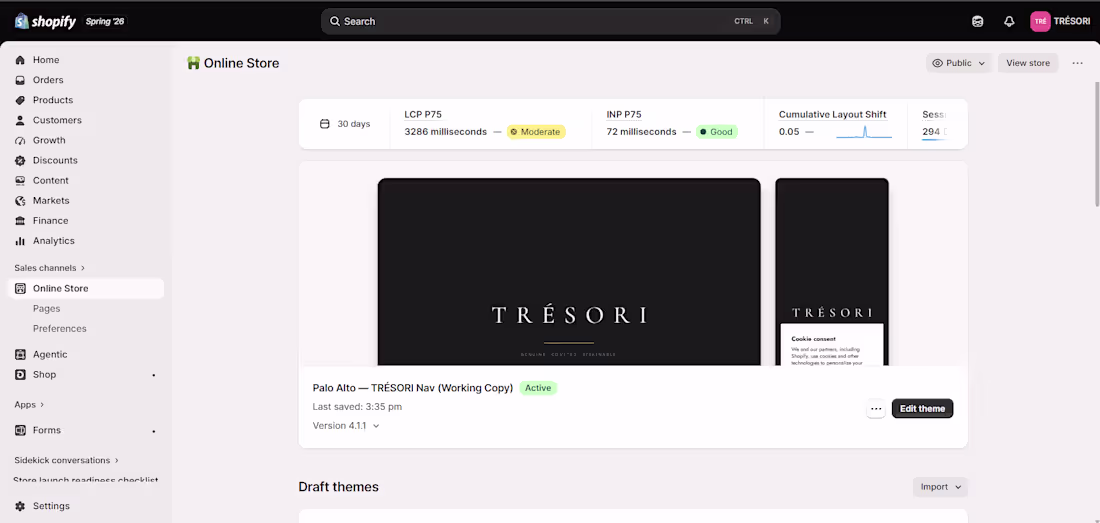Click the Good INP badge
1100x523 pixels.
tap(716, 132)
